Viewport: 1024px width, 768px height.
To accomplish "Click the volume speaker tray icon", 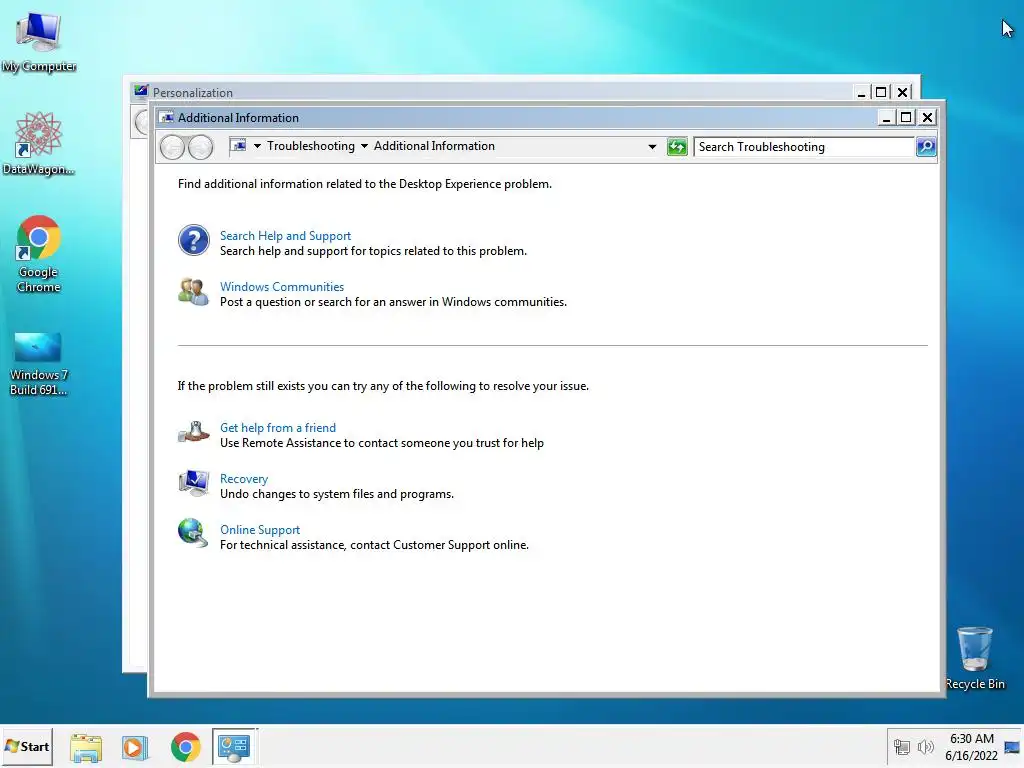I will (x=925, y=747).
